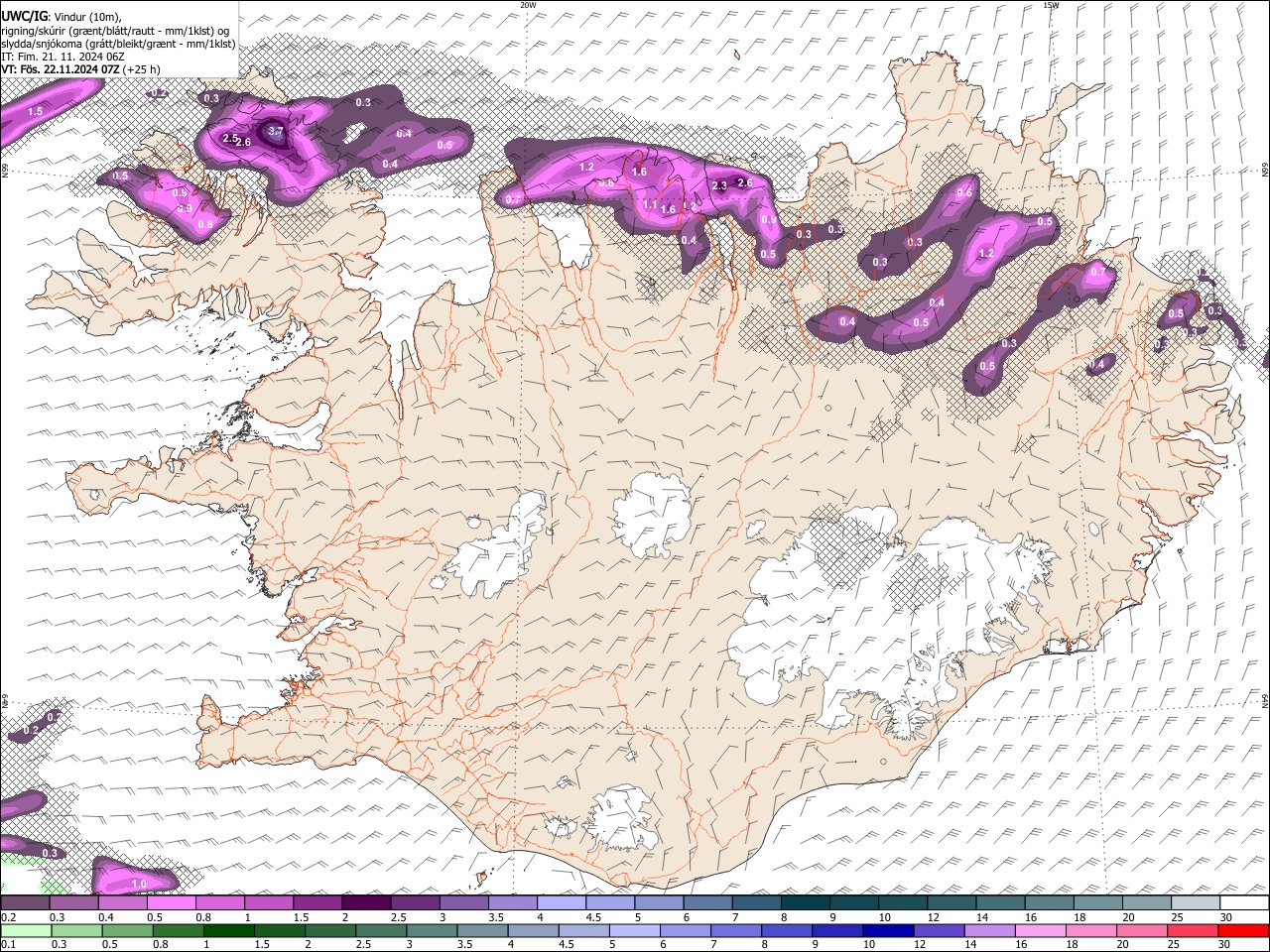The height and width of the screenshot is (952, 1270).
Task: Click the lavender 5 rain legend swatch
Action: [x=635, y=931]
